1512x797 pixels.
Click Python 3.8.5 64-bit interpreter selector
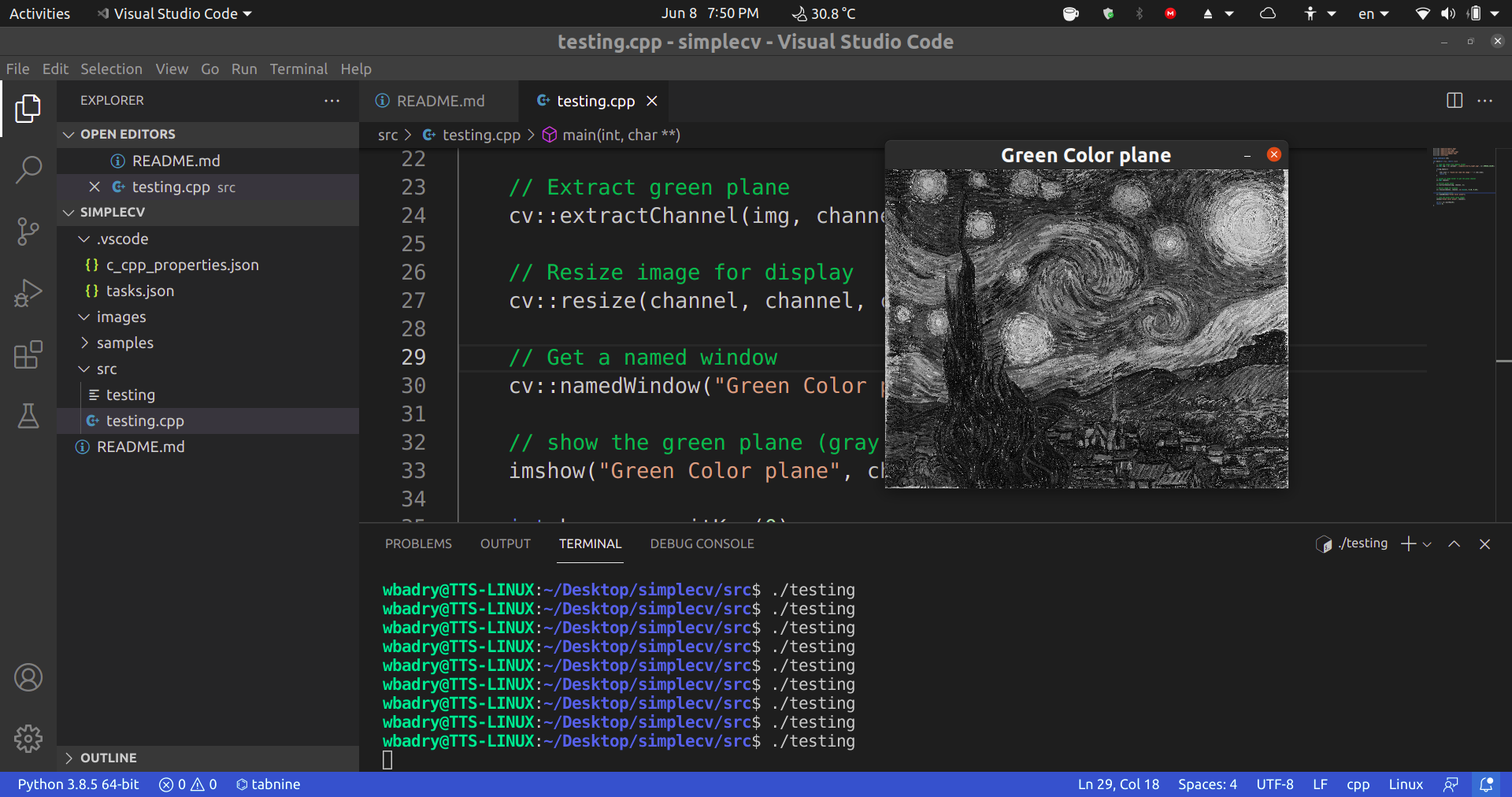coord(78,784)
